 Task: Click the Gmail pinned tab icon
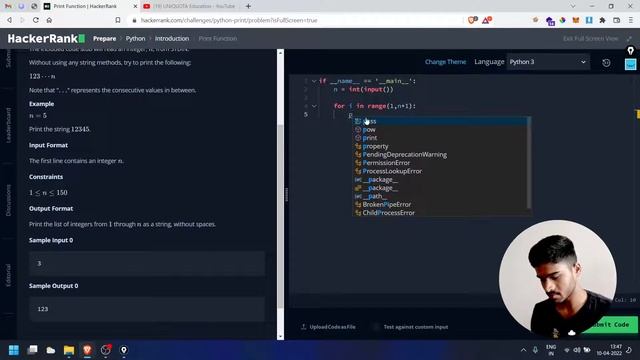(x=8, y=6)
